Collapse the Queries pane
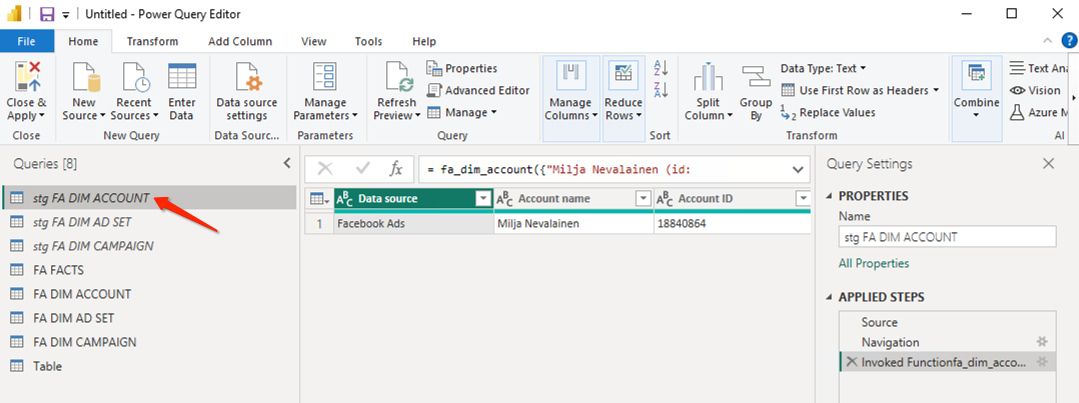Viewport: 1079px width, 403px height. click(x=288, y=164)
